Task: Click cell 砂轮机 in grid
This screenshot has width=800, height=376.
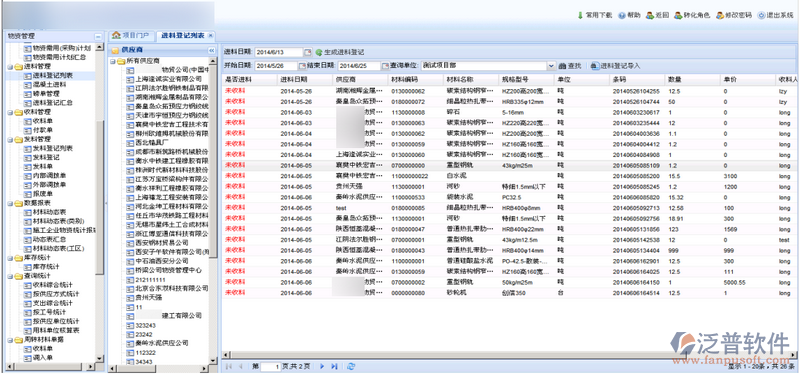Action: pos(456,293)
